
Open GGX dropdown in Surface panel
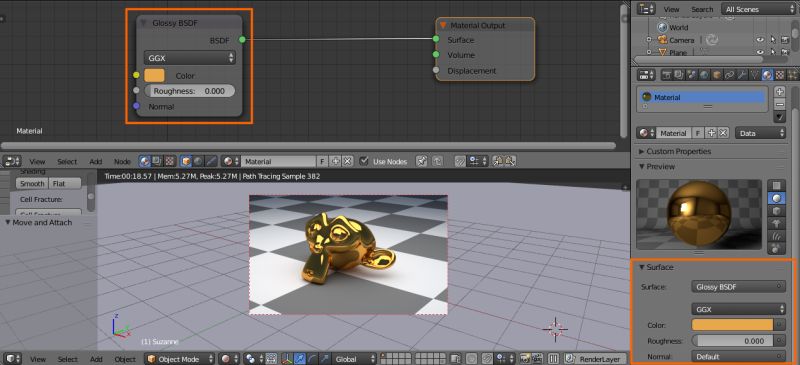[738, 309]
